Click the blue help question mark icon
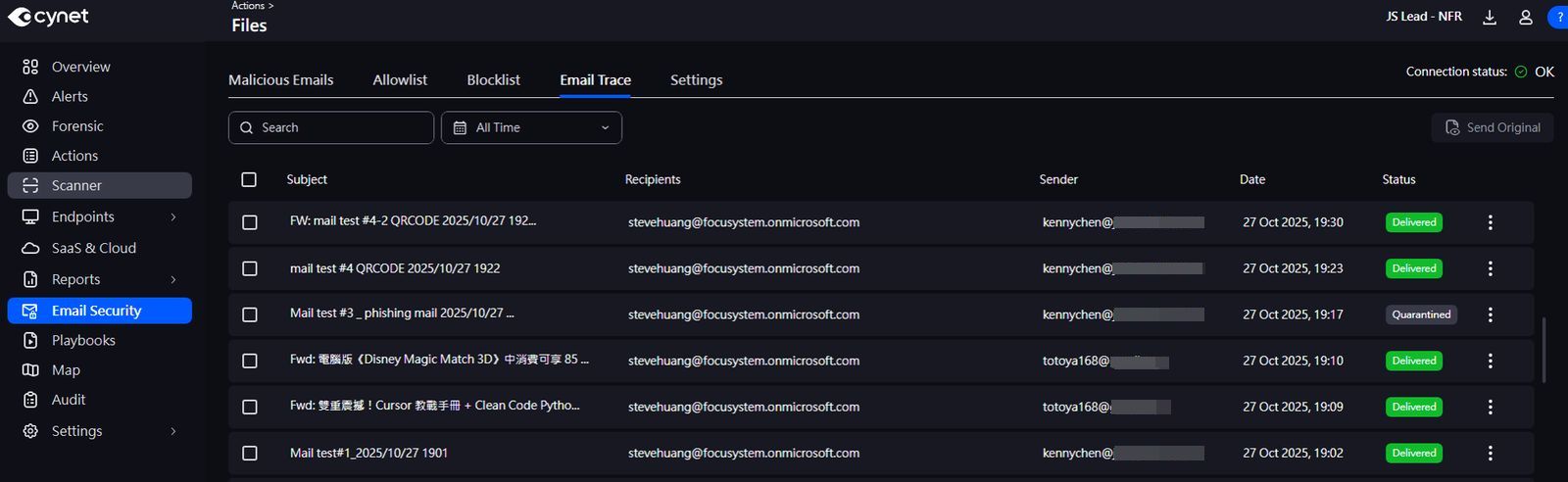1568x482 pixels. 1557,18
